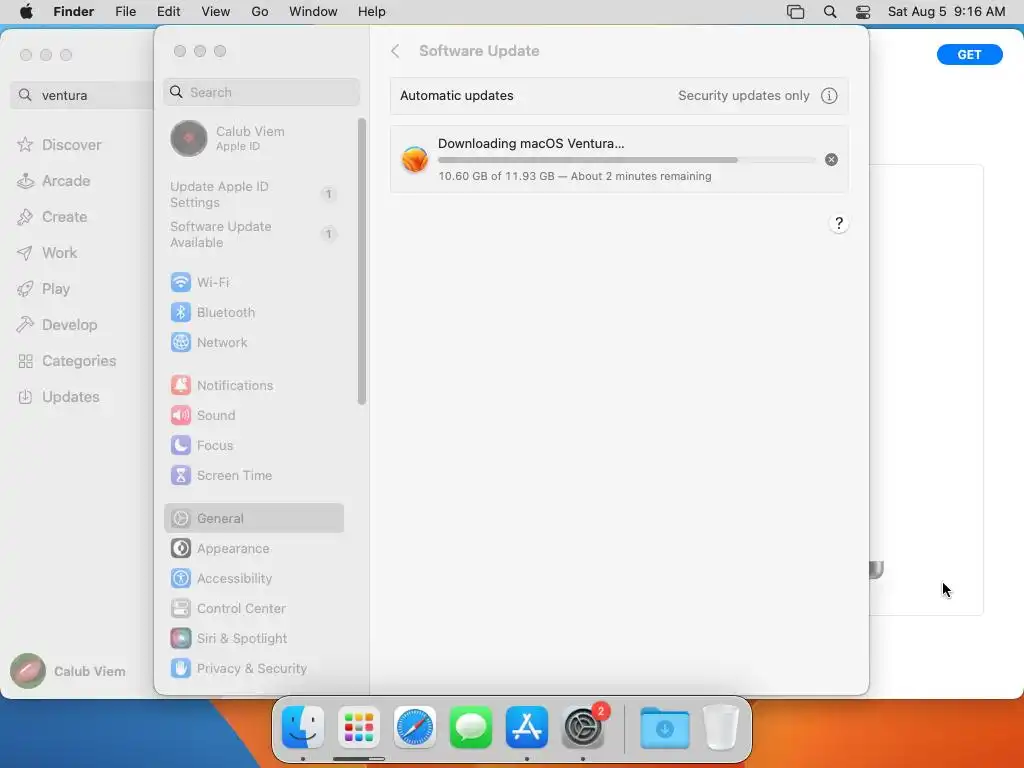1024x768 pixels.
Task: Click the info icon beside Automatic updates
Action: (x=829, y=95)
